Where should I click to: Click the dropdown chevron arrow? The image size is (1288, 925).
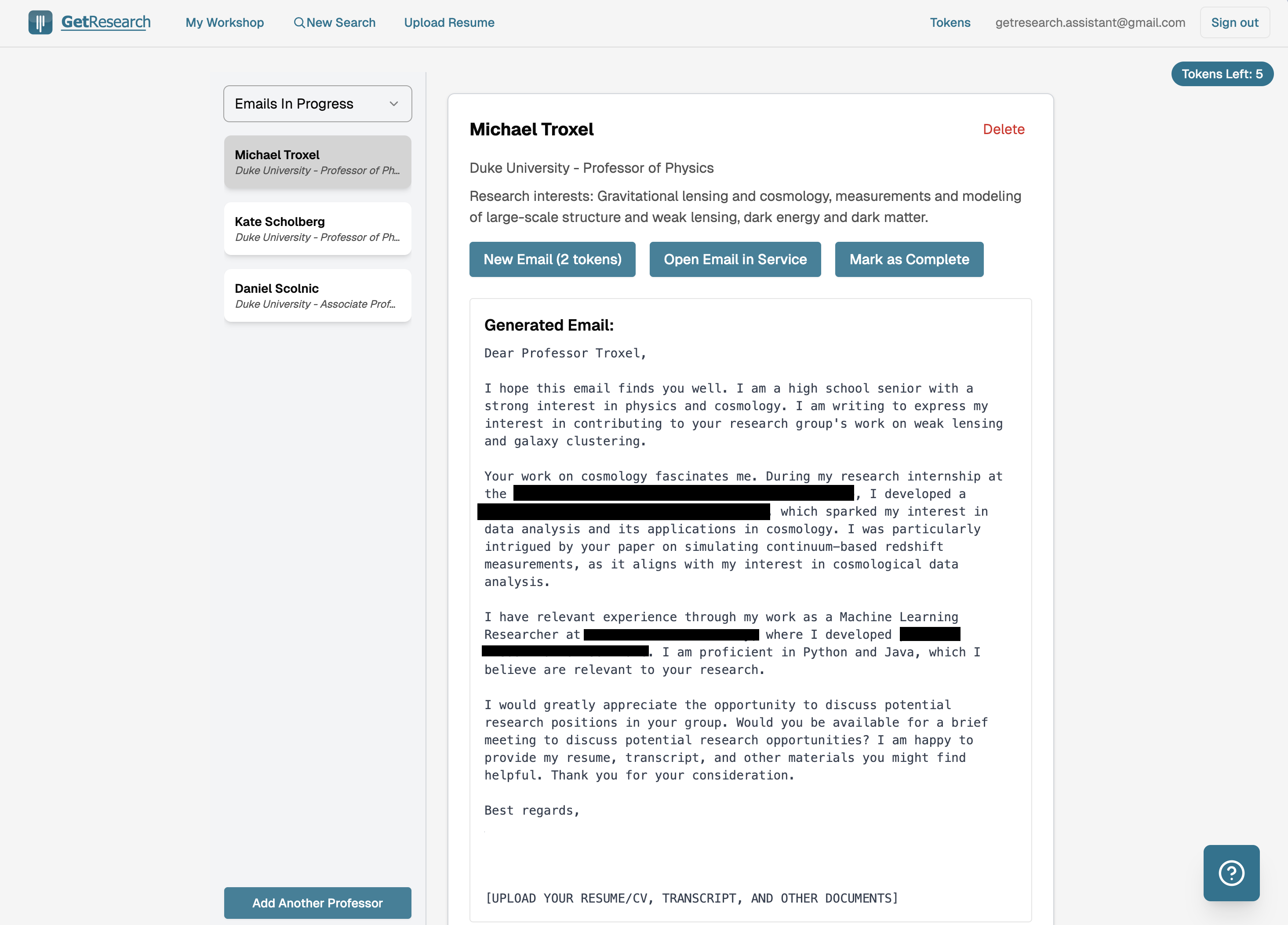(x=393, y=104)
